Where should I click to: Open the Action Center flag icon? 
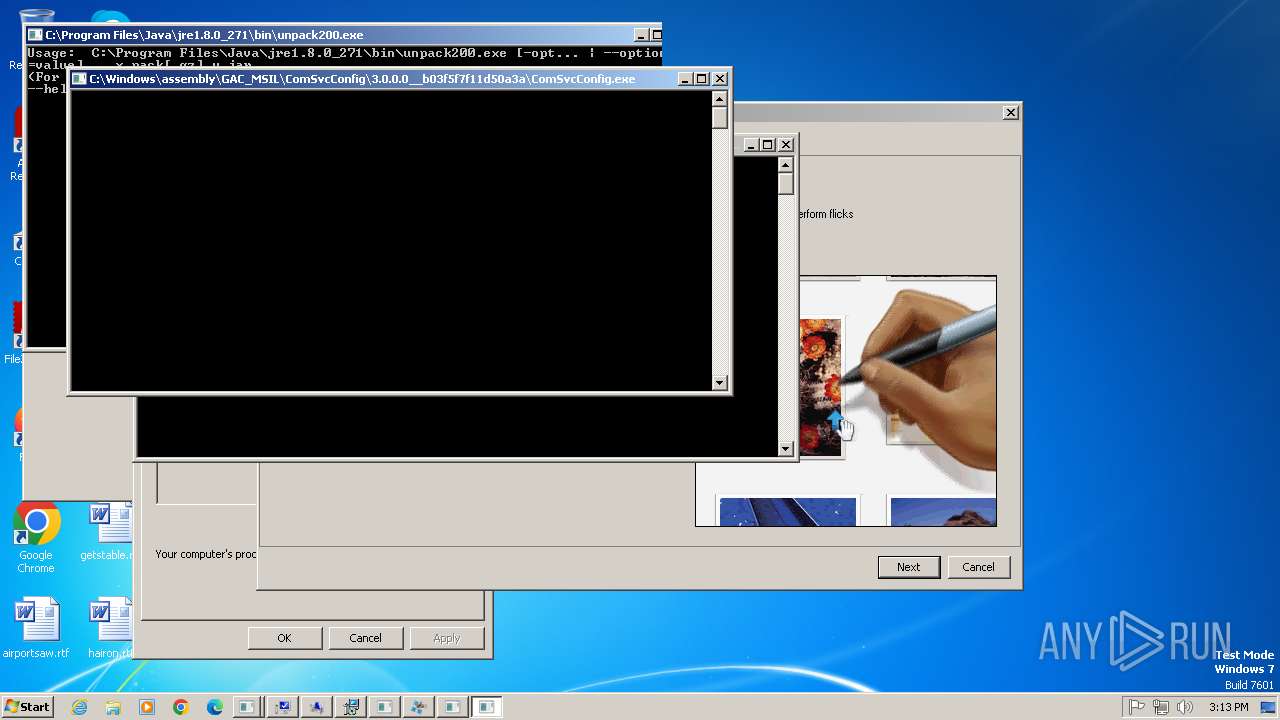[x=1136, y=707]
